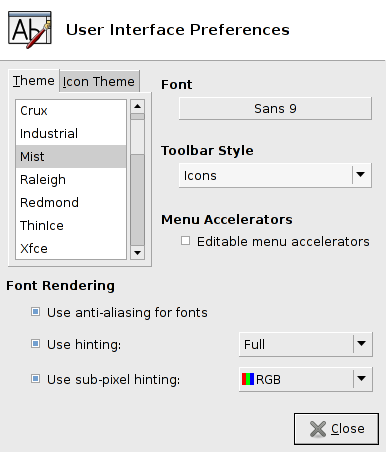
Task: Click the theme list scroll down arrow
Action: coord(137,252)
